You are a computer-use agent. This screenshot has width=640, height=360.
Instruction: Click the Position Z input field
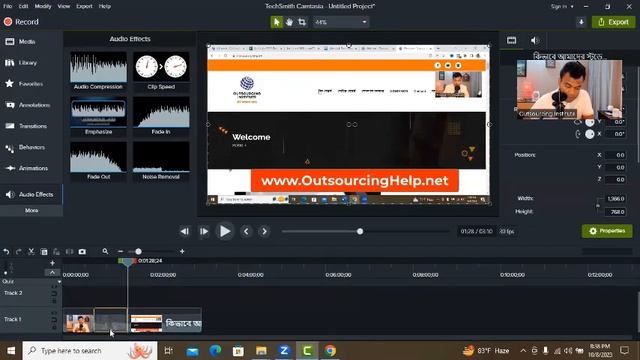616,180
